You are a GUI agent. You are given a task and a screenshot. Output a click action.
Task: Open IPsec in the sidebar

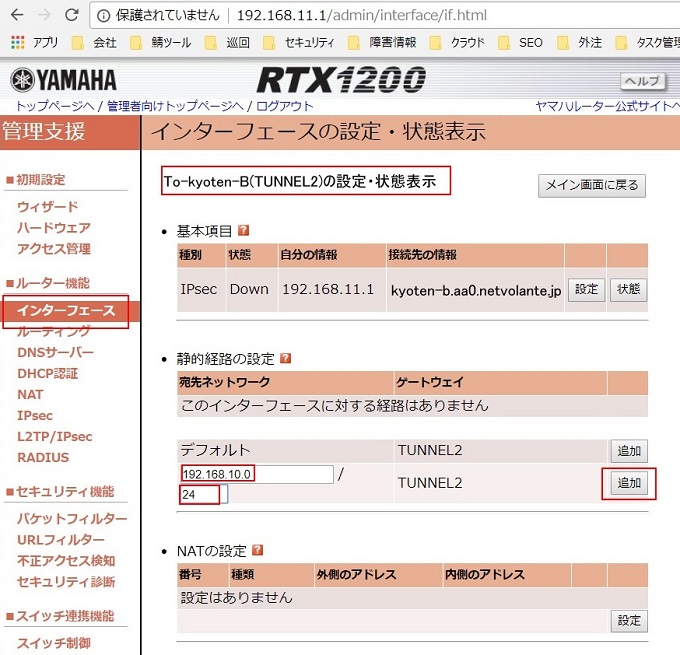click(35, 416)
